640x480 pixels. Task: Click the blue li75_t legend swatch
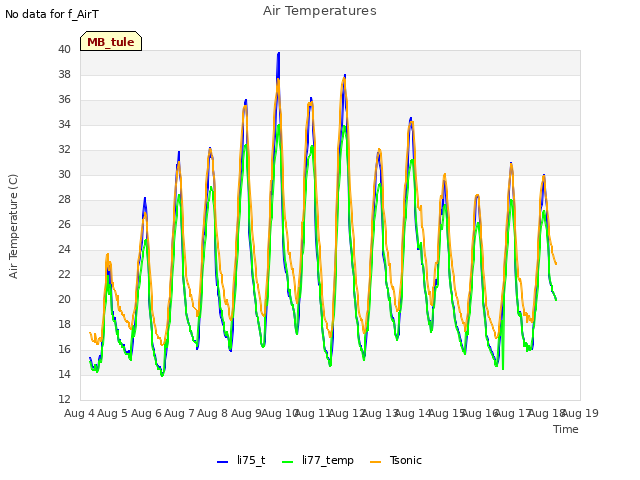pos(222,462)
